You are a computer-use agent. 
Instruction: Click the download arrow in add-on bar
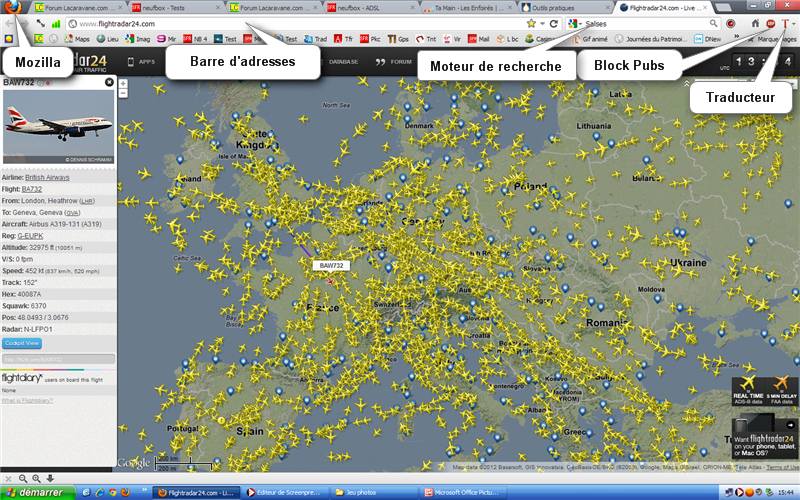[50, 479]
